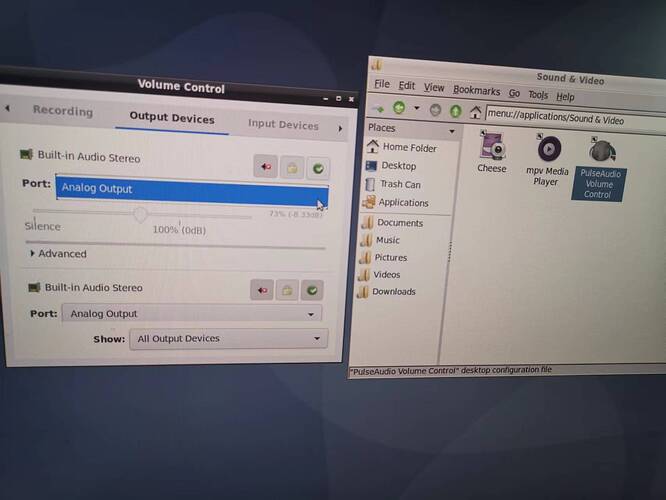Open the Bookmarks menu

(x=476, y=90)
